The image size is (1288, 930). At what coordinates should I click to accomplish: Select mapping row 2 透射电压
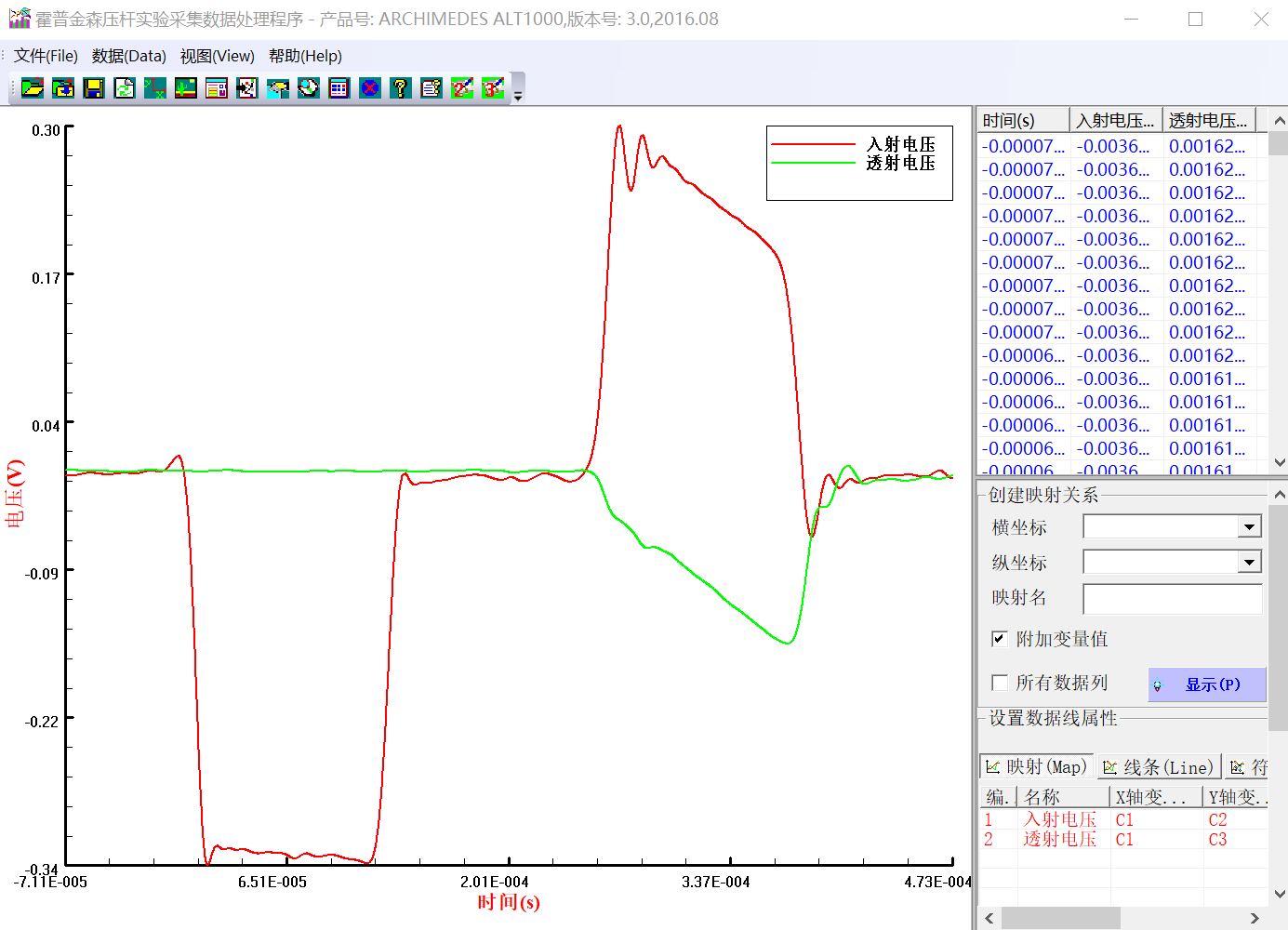tap(1123, 839)
